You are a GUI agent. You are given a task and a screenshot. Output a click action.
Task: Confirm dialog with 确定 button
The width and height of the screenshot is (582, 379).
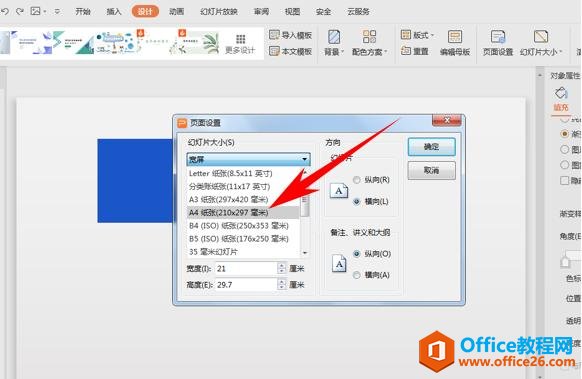[x=431, y=147]
